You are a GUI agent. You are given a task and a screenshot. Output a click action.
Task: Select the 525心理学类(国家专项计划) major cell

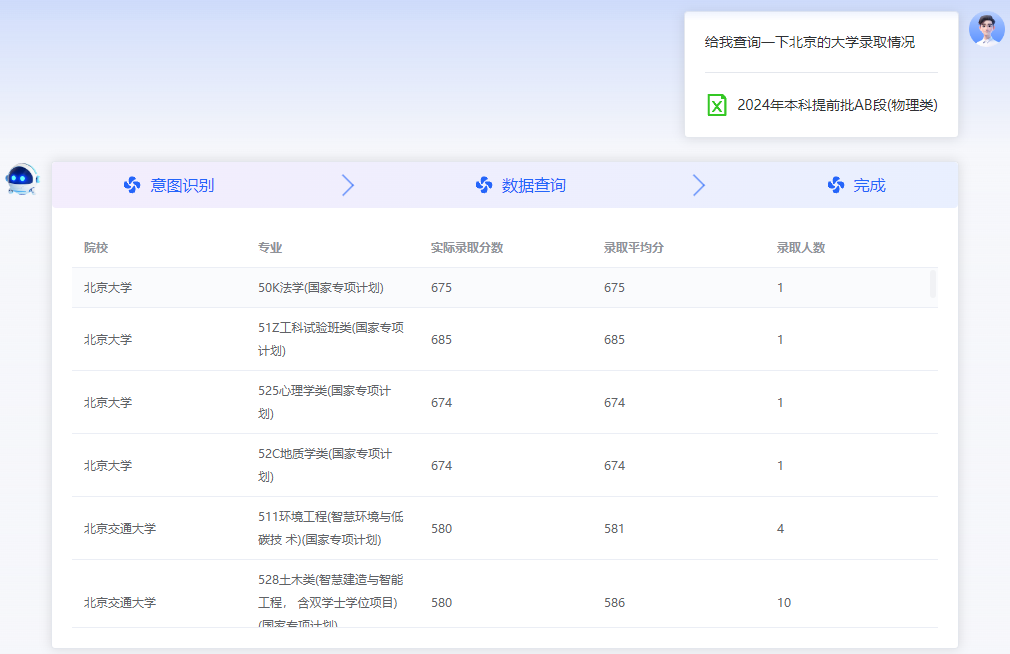point(325,402)
